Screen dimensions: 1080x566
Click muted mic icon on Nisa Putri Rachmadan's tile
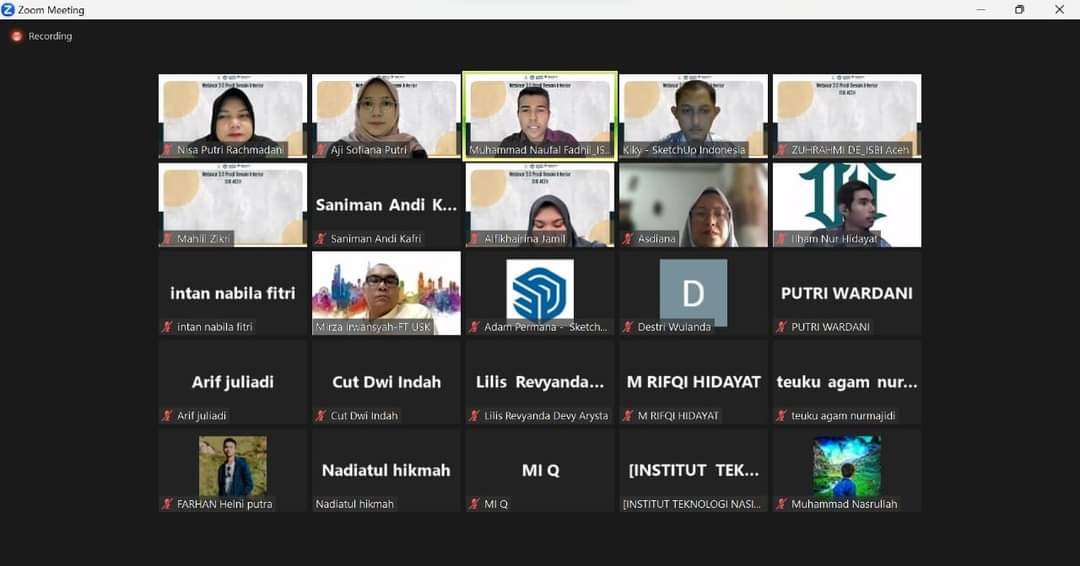click(168, 150)
